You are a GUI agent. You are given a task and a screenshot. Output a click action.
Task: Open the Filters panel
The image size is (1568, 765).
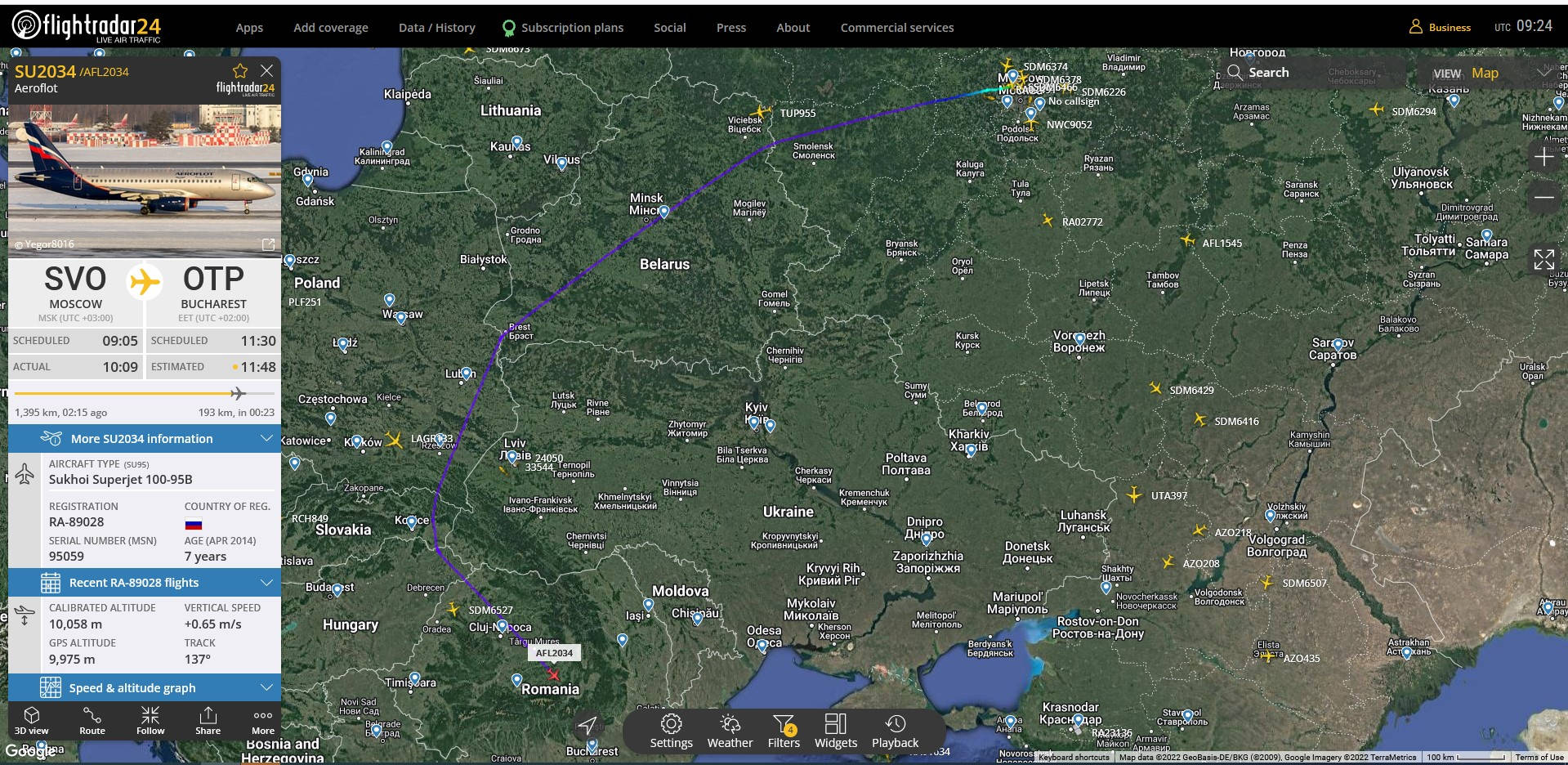[x=784, y=731]
